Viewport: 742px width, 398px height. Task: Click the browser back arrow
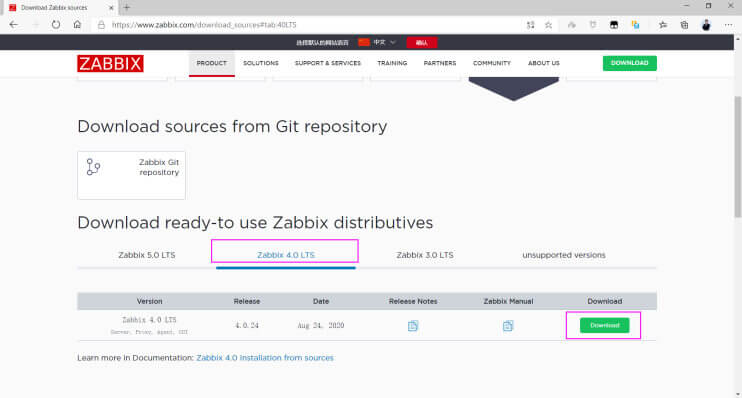pyautogui.click(x=13, y=25)
